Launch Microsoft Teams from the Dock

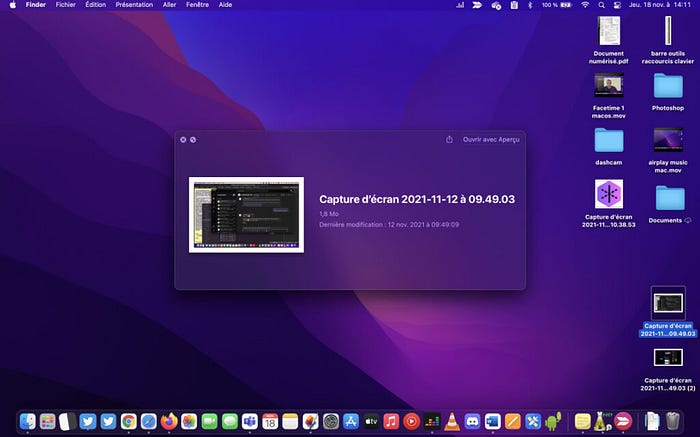pos(250,421)
